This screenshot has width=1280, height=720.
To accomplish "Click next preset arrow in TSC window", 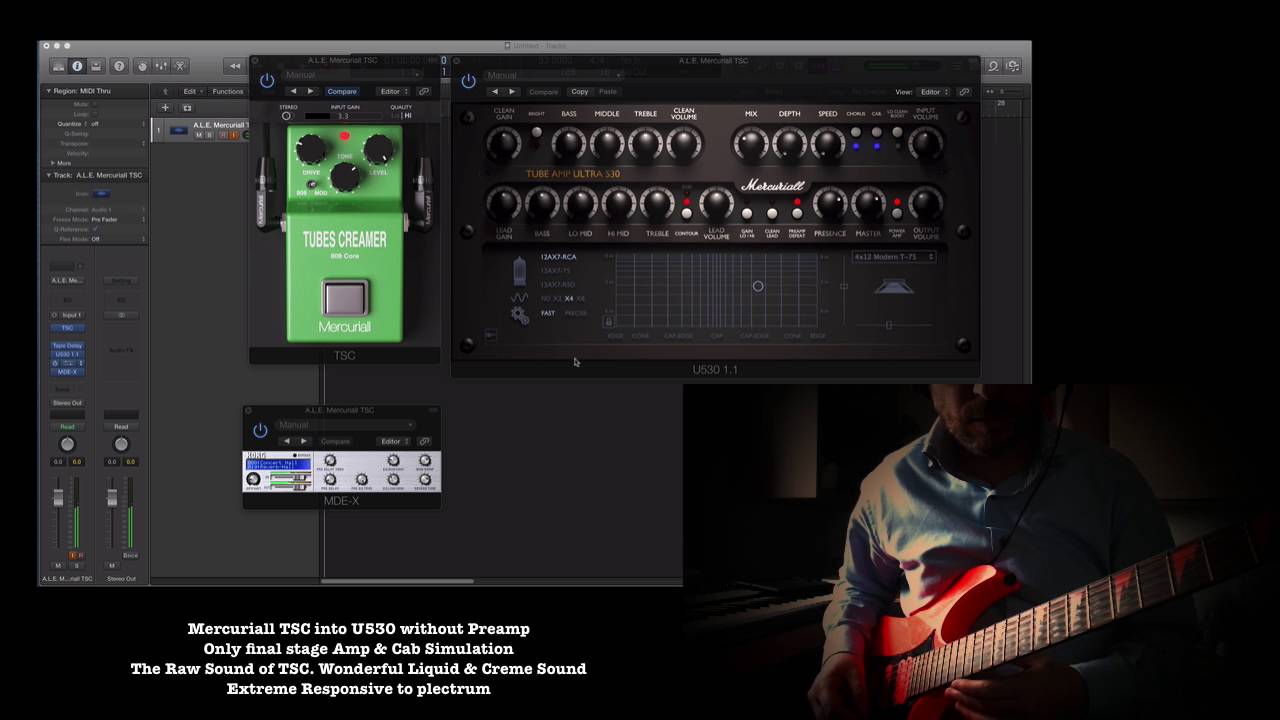I will click(x=310, y=91).
